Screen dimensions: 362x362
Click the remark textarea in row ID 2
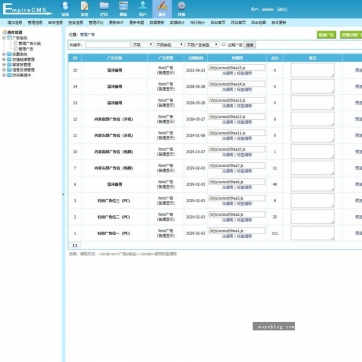[313, 217]
